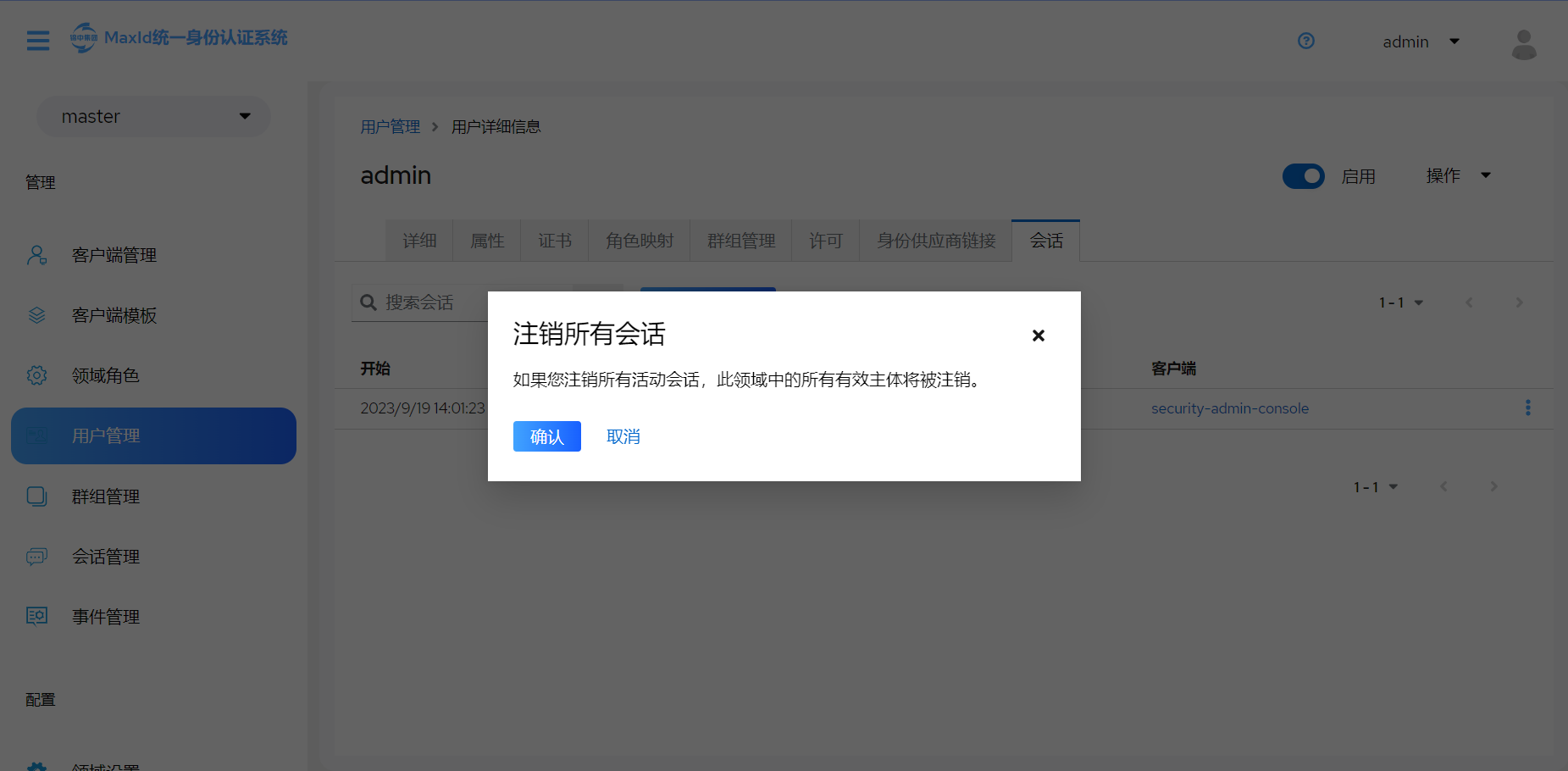Close the 注销所有会话 dialog
Viewport: 1568px width, 771px height.
click(1039, 336)
